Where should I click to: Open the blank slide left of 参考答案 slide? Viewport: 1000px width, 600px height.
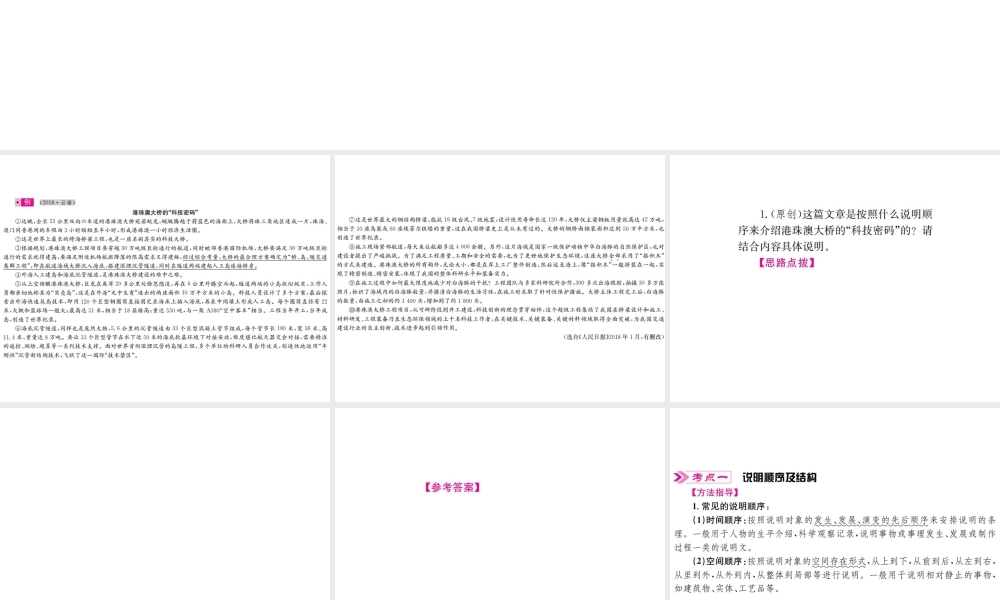[x=165, y=504]
